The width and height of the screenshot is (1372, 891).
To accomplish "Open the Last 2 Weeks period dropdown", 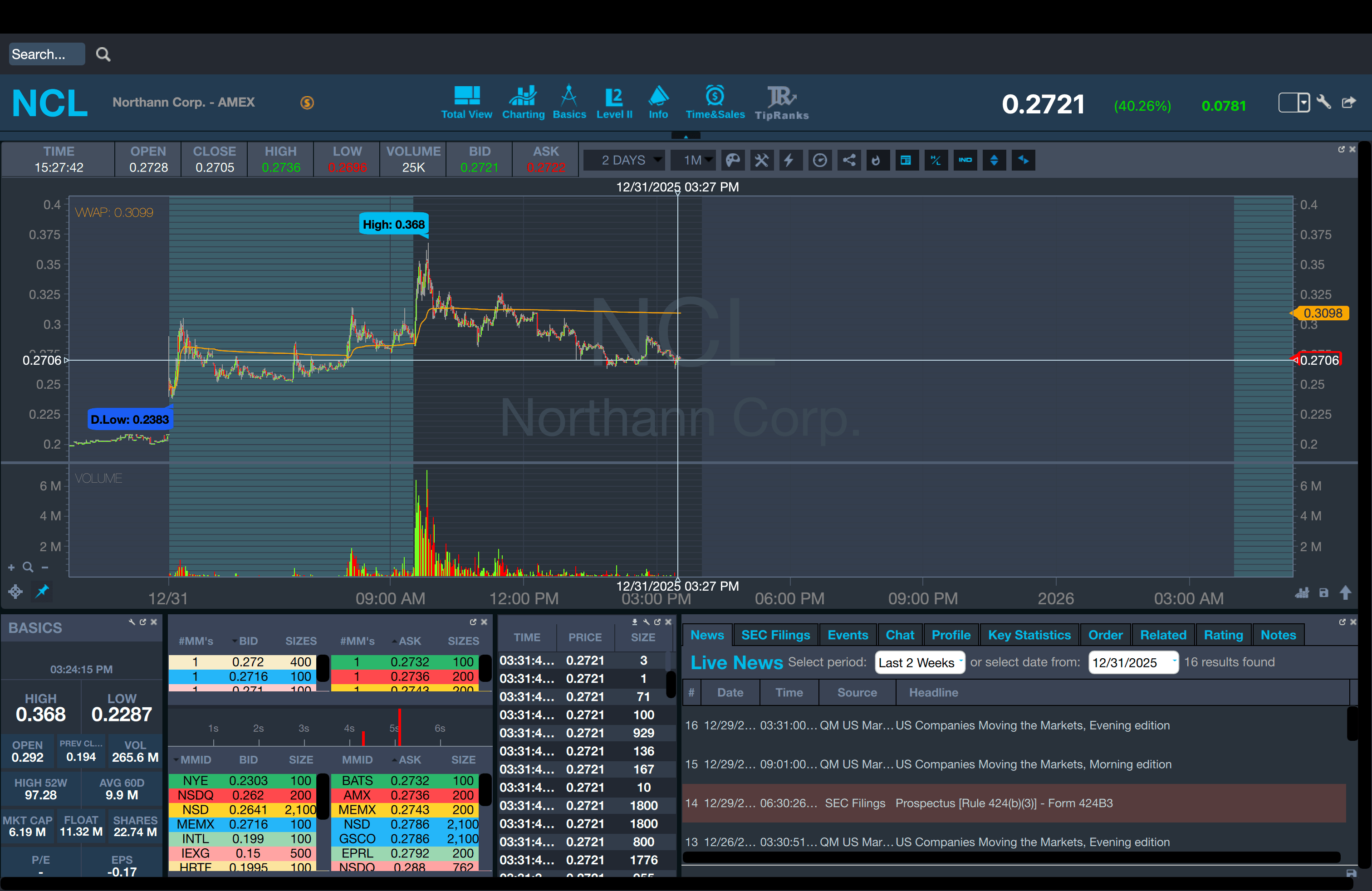I will (x=919, y=662).
